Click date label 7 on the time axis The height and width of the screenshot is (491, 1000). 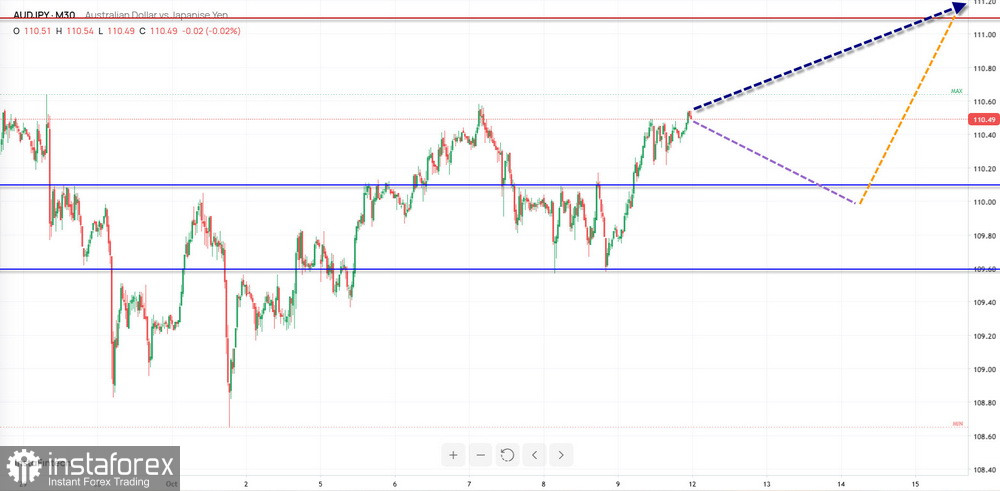[469, 484]
